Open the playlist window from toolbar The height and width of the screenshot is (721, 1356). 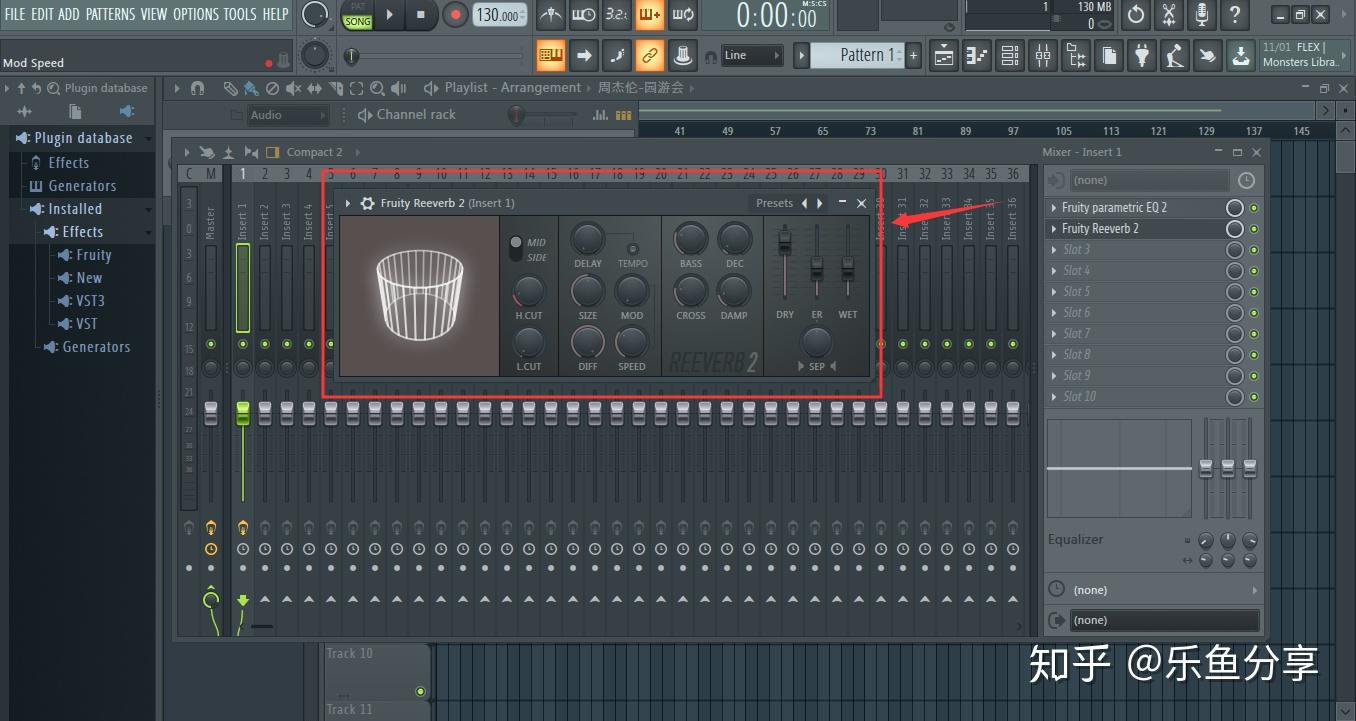tap(945, 56)
